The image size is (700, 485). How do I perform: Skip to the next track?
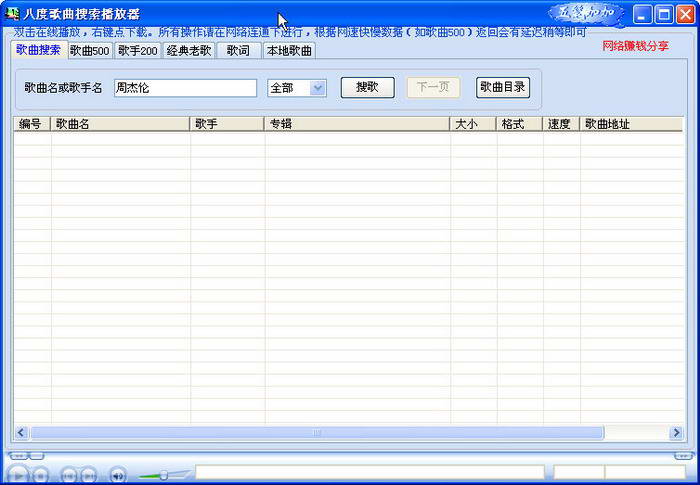(88, 476)
